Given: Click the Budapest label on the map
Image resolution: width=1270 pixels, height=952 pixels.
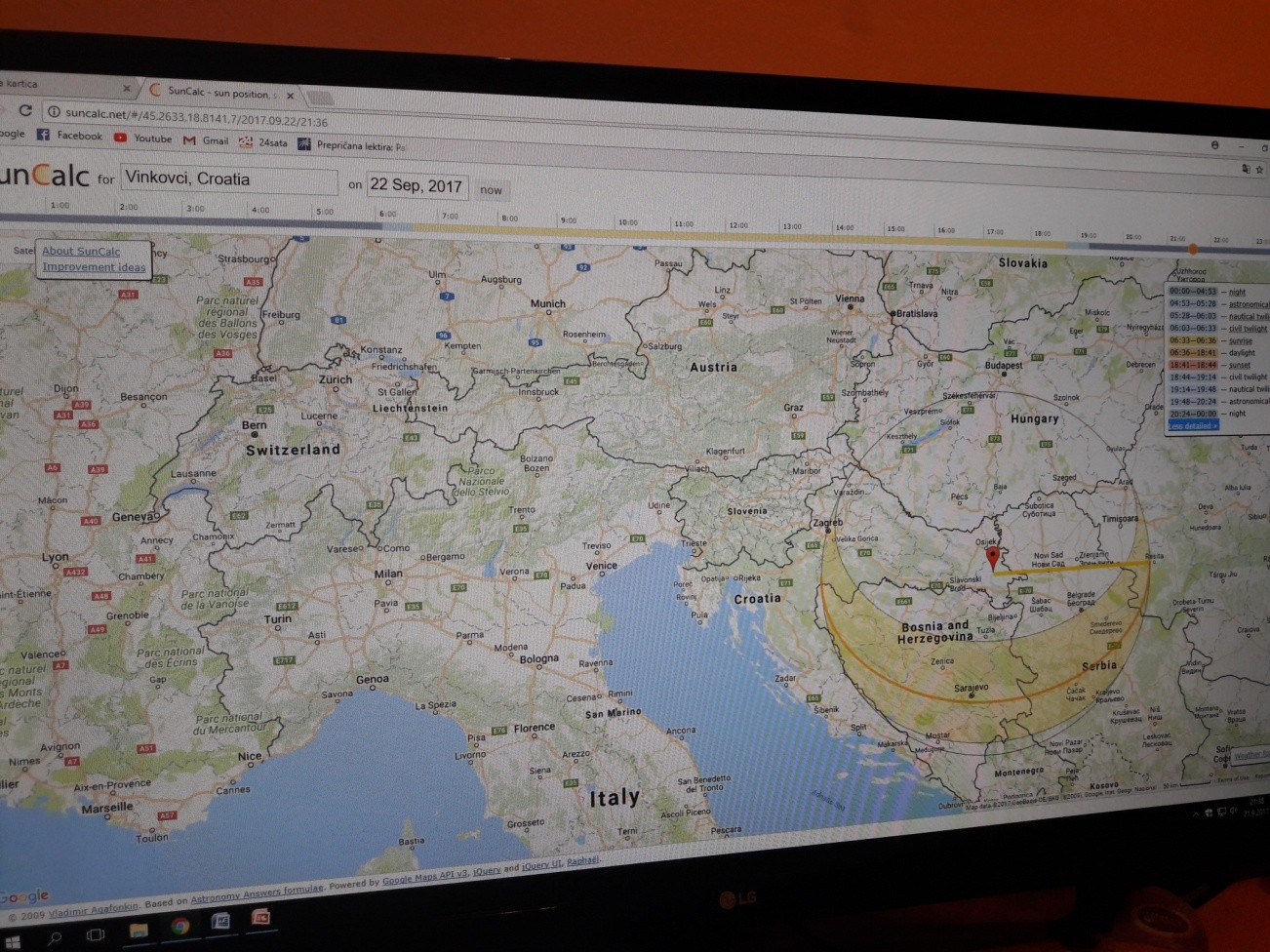Looking at the screenshot, I should 1003,366.
